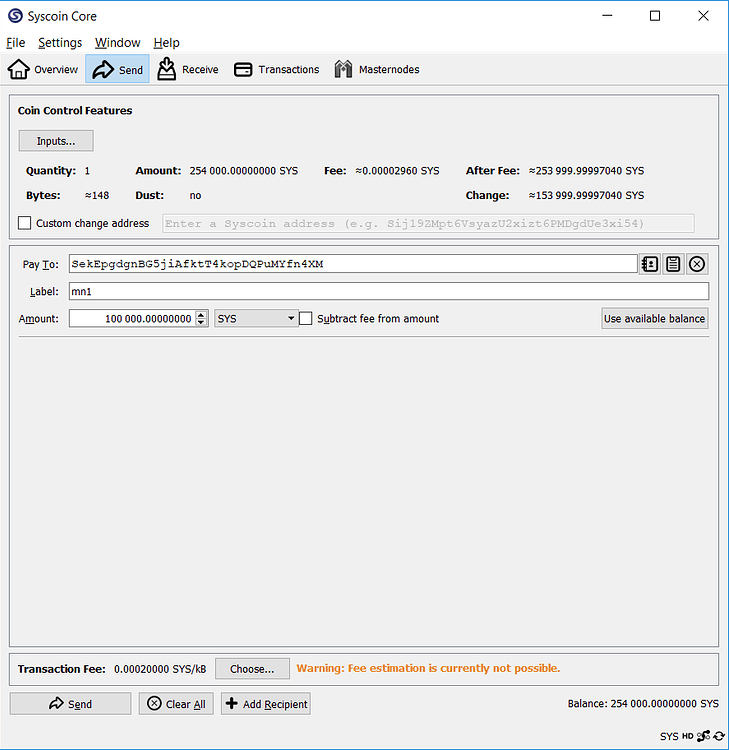Screen dimensions: 729x750
Task: Open the File menu
Action: (15, 43)
